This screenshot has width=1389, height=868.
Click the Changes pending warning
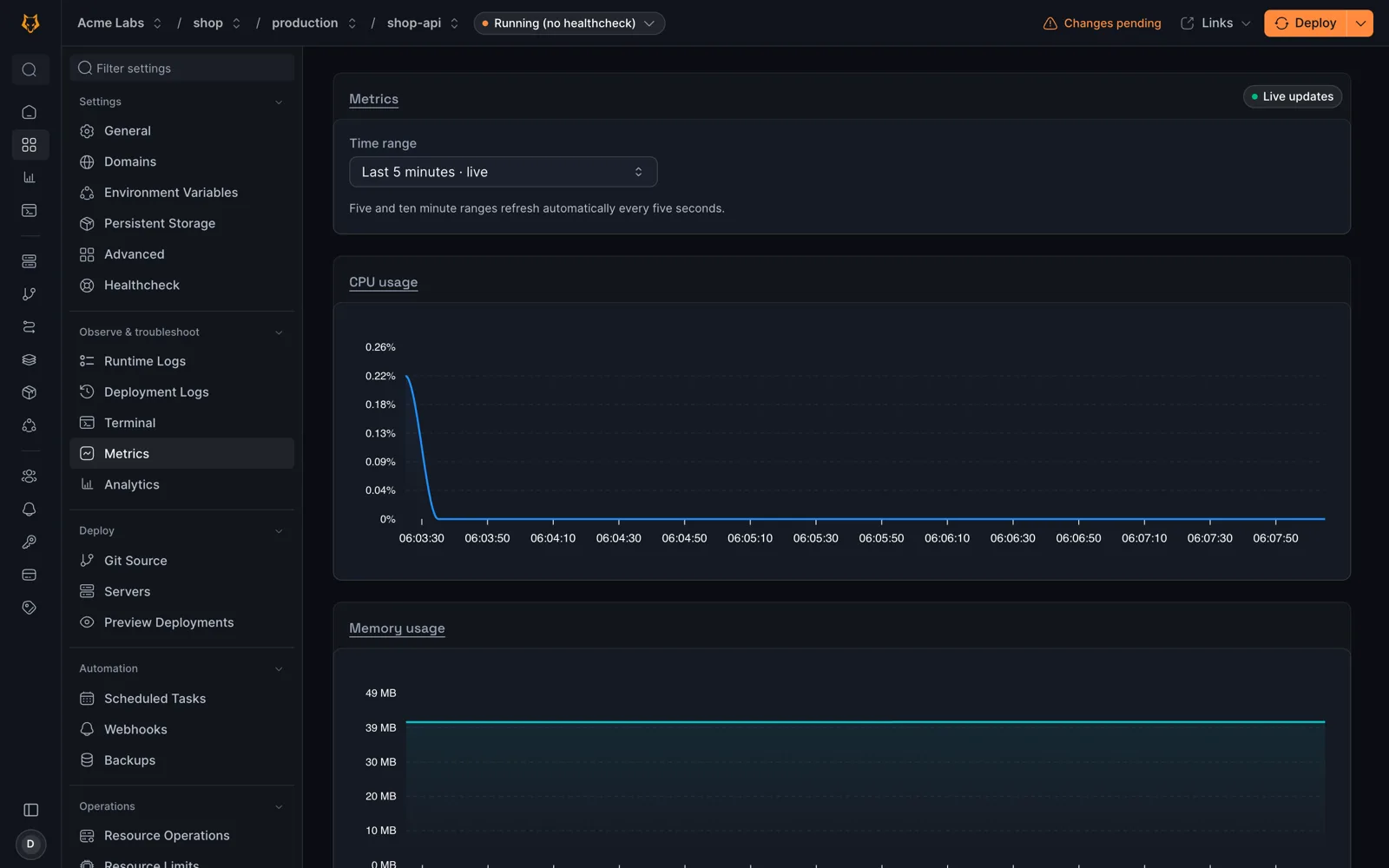(x=1103, y=23)
